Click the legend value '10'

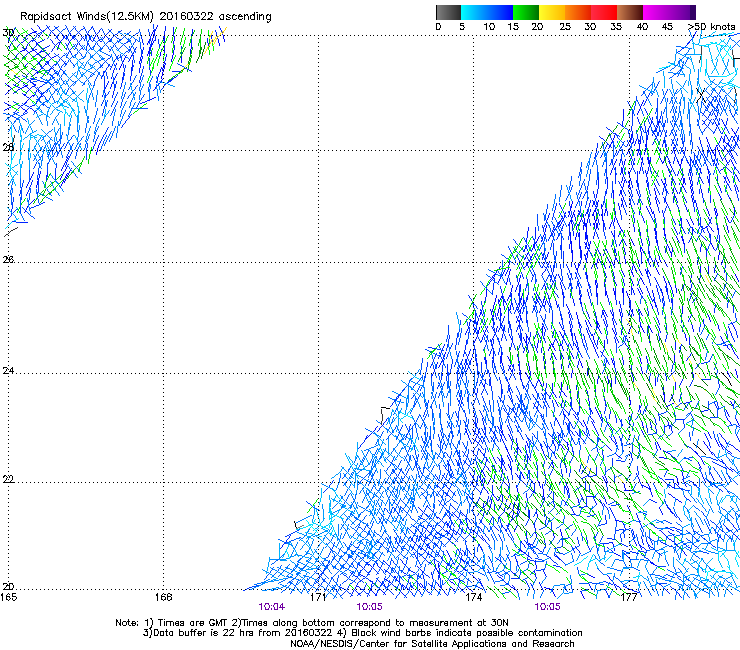pyautogui.click(x=489, y=27)
